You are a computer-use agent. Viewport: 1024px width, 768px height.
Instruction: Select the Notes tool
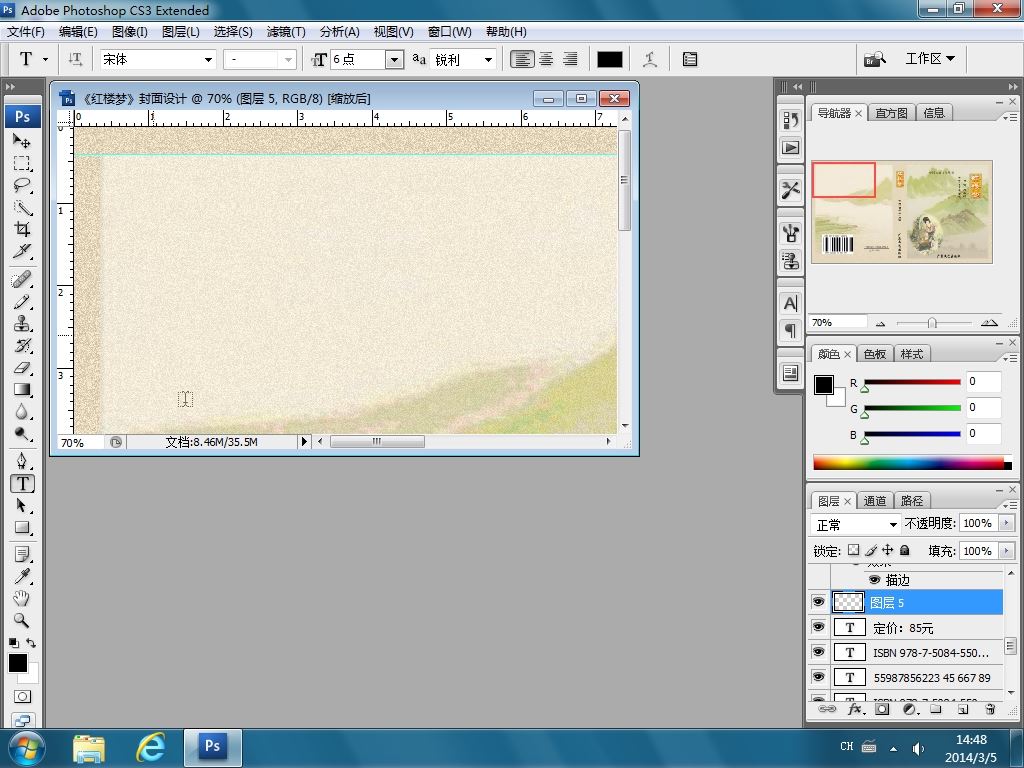tap(22, 555)
